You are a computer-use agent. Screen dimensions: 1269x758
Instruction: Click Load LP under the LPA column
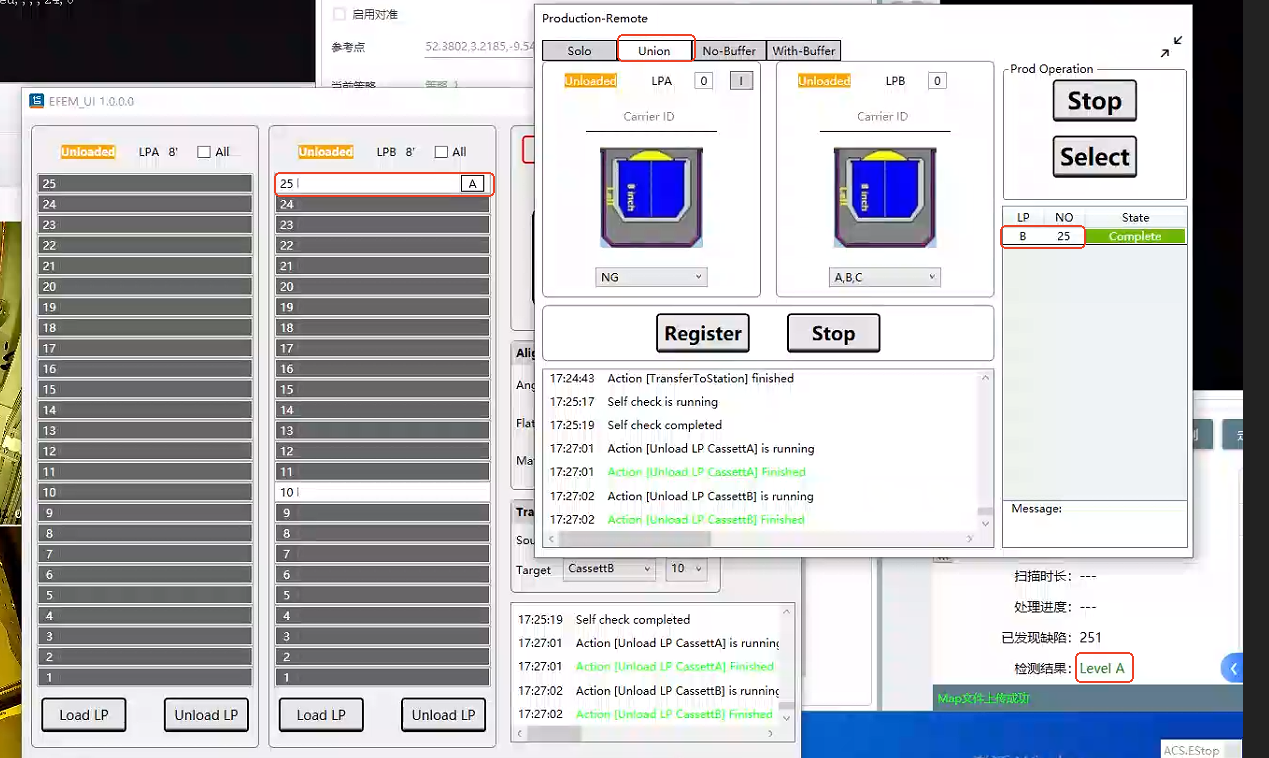pyautogui.click(x=84, y=715)
